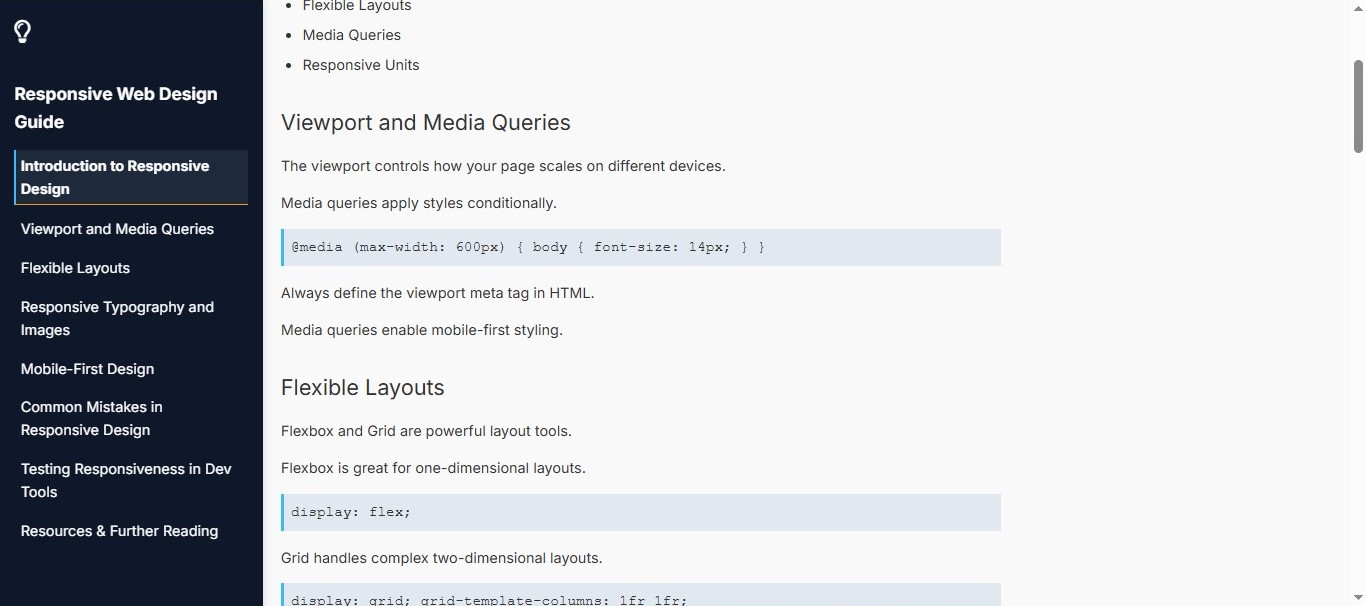
Task: Select Flexible Layouts in the sidebar
Action: [x=75, y=268]
